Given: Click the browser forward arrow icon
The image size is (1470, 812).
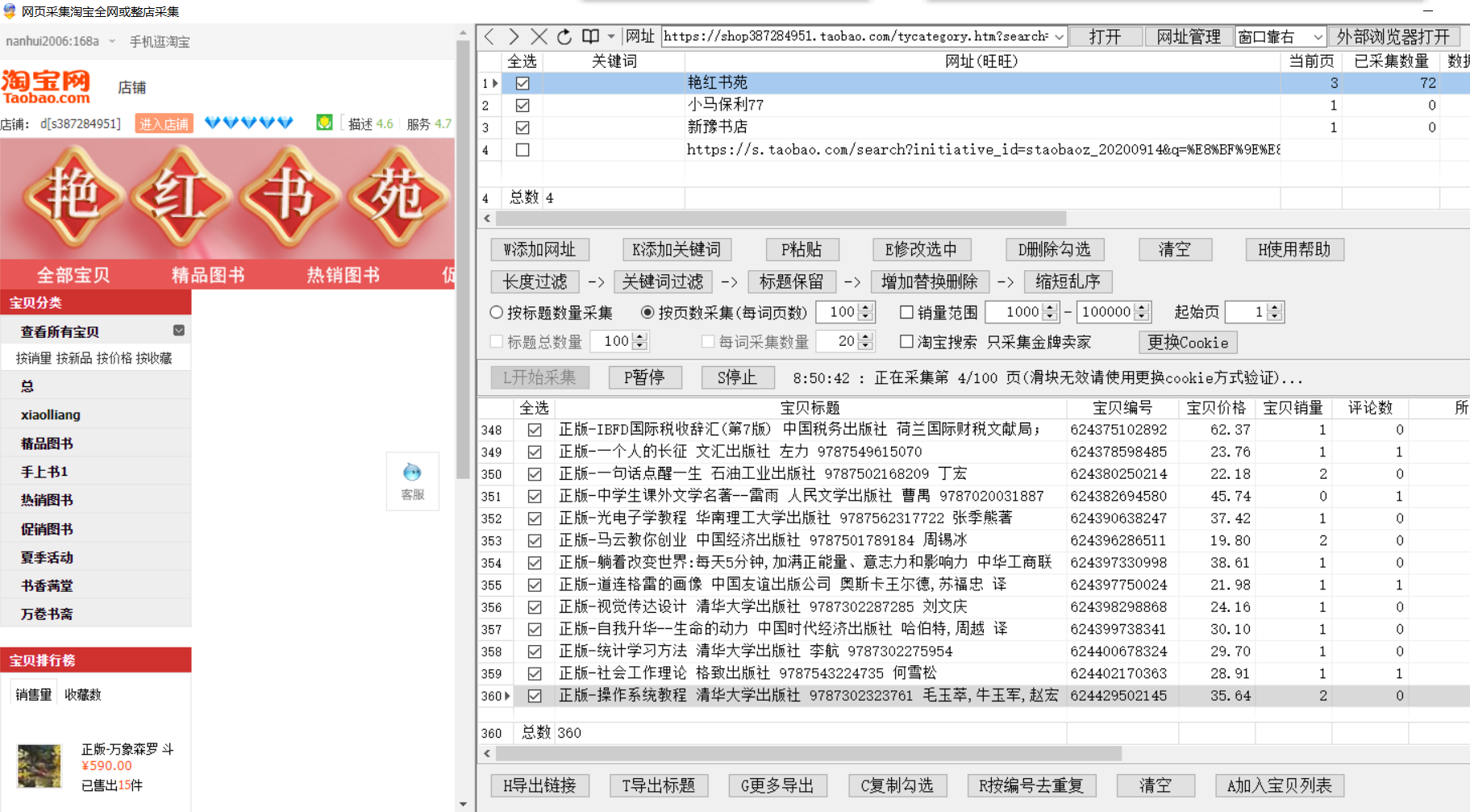Looking at the screenshot, I should pos(514,36).
